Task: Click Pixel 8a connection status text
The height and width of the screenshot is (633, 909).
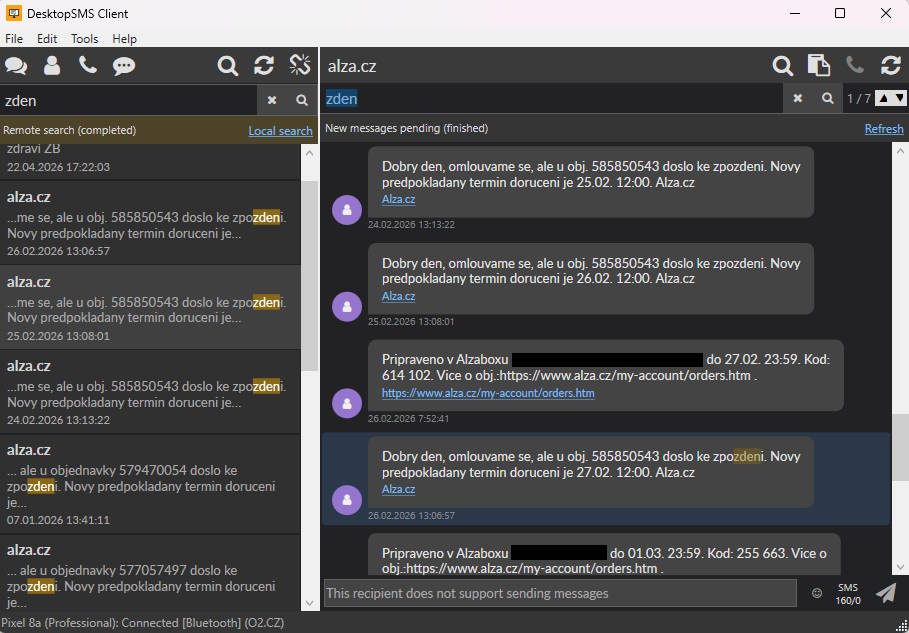Action: (x=143, y=623)
